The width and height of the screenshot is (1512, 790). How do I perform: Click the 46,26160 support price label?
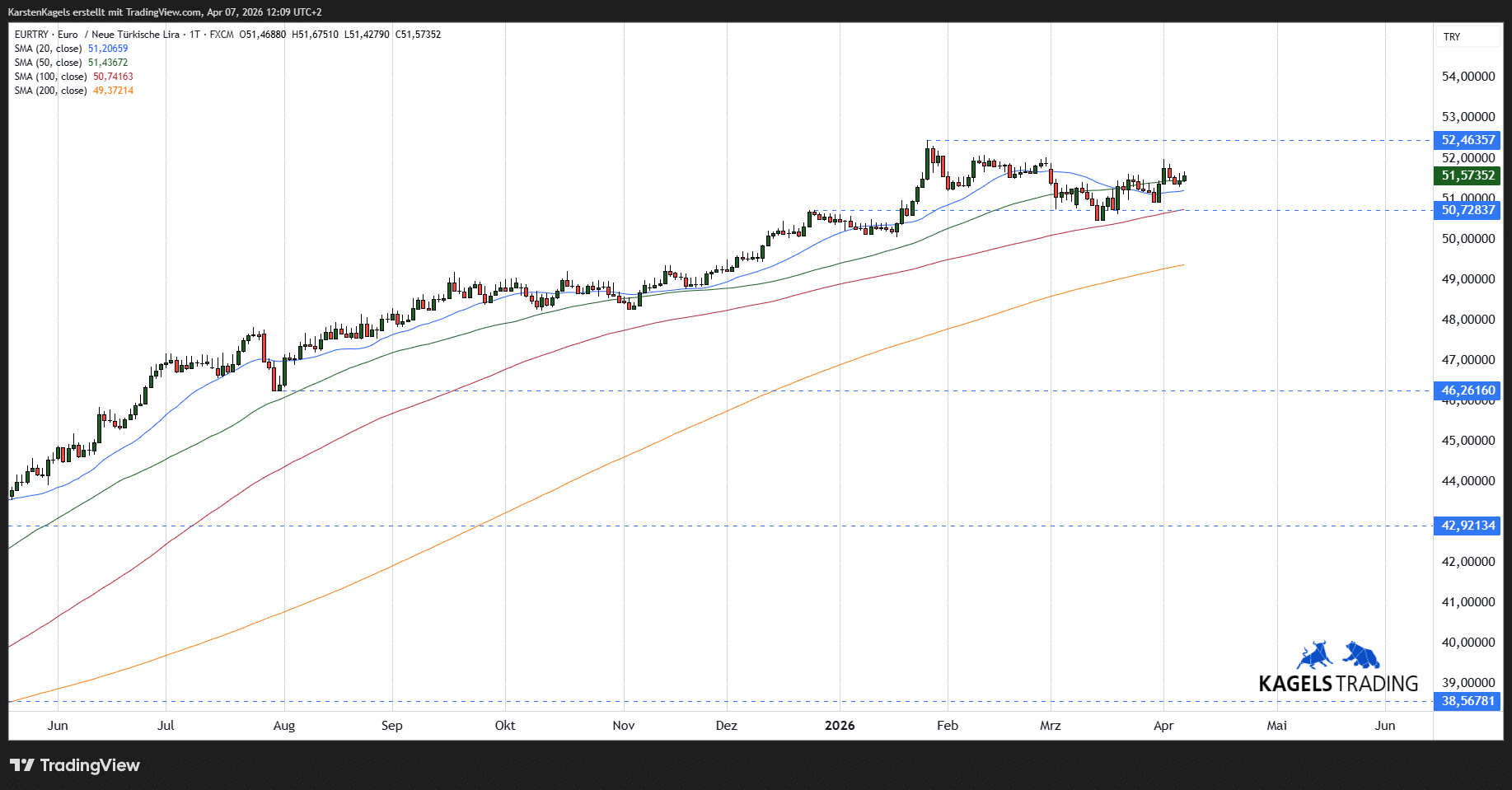coord(1468,390)
